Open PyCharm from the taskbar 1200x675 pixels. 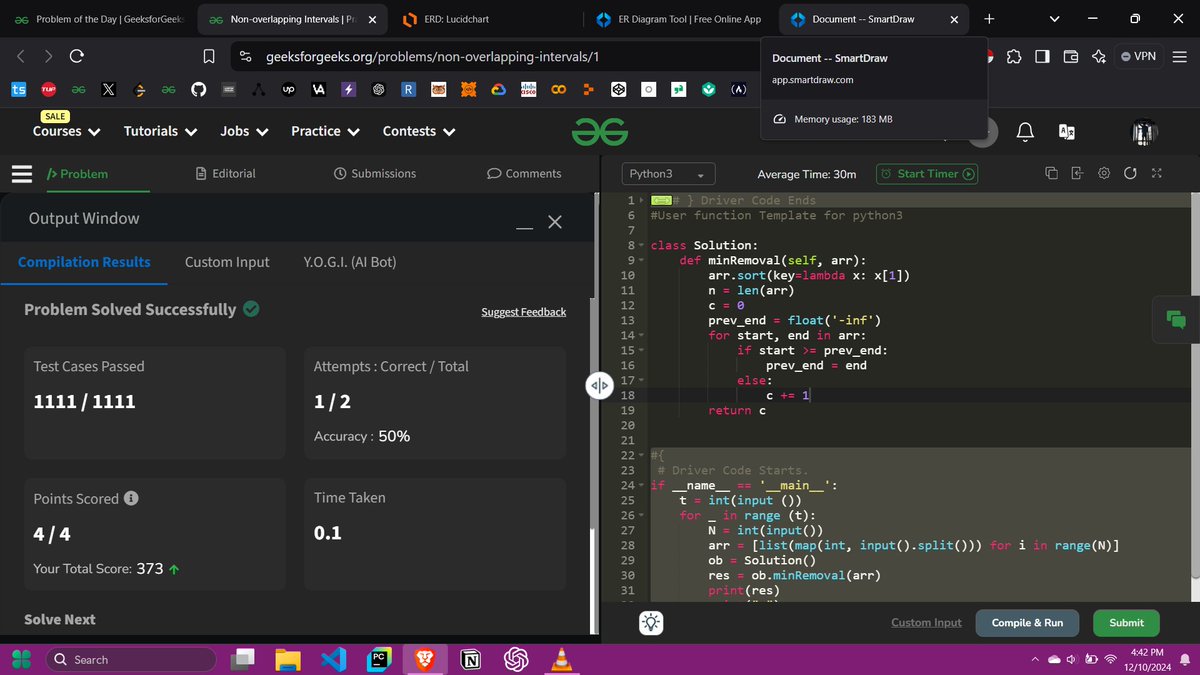click(x=379, y=659)
